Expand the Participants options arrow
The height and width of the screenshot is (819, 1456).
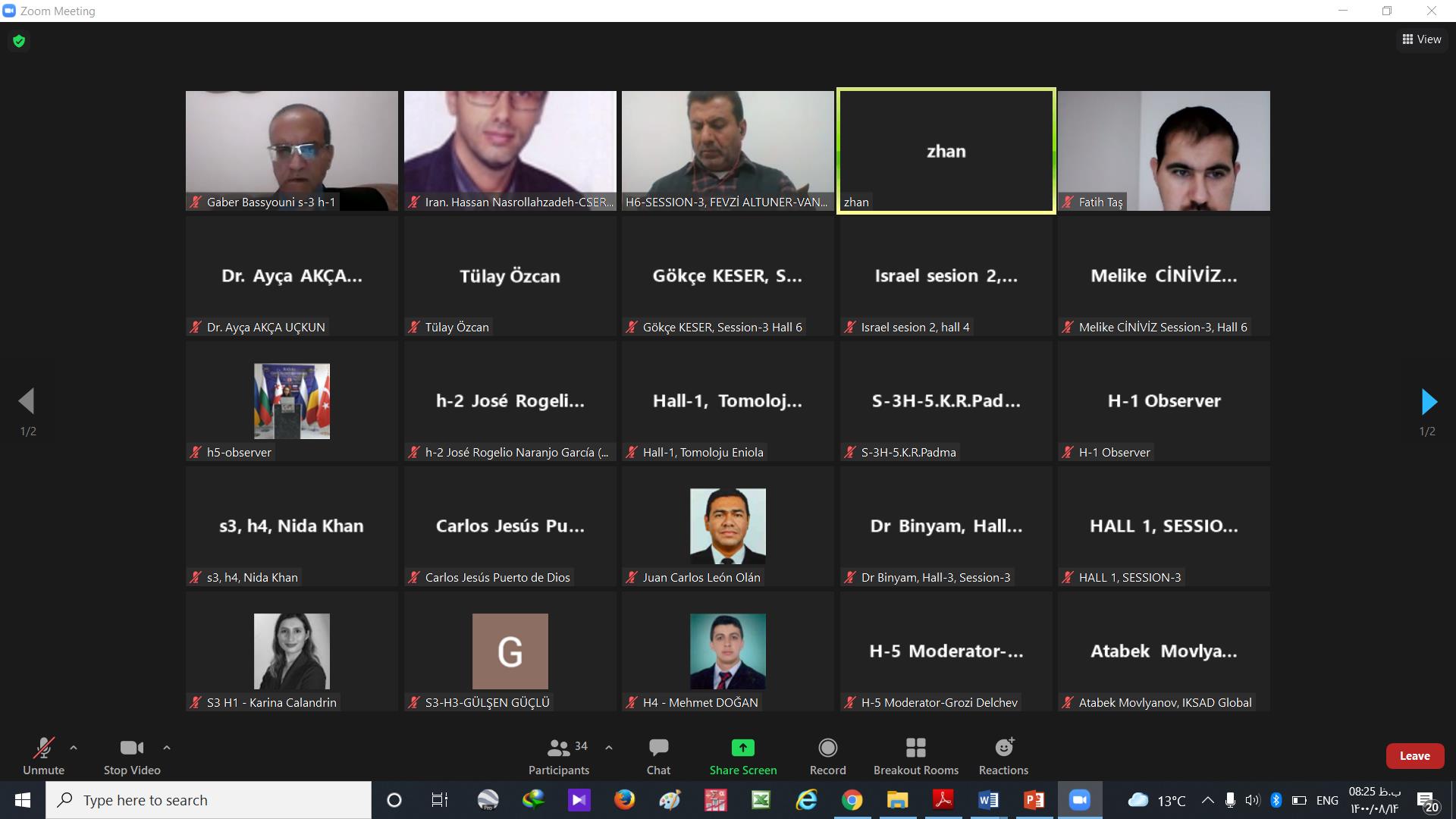pyautogui.click(x=609, y=748)
